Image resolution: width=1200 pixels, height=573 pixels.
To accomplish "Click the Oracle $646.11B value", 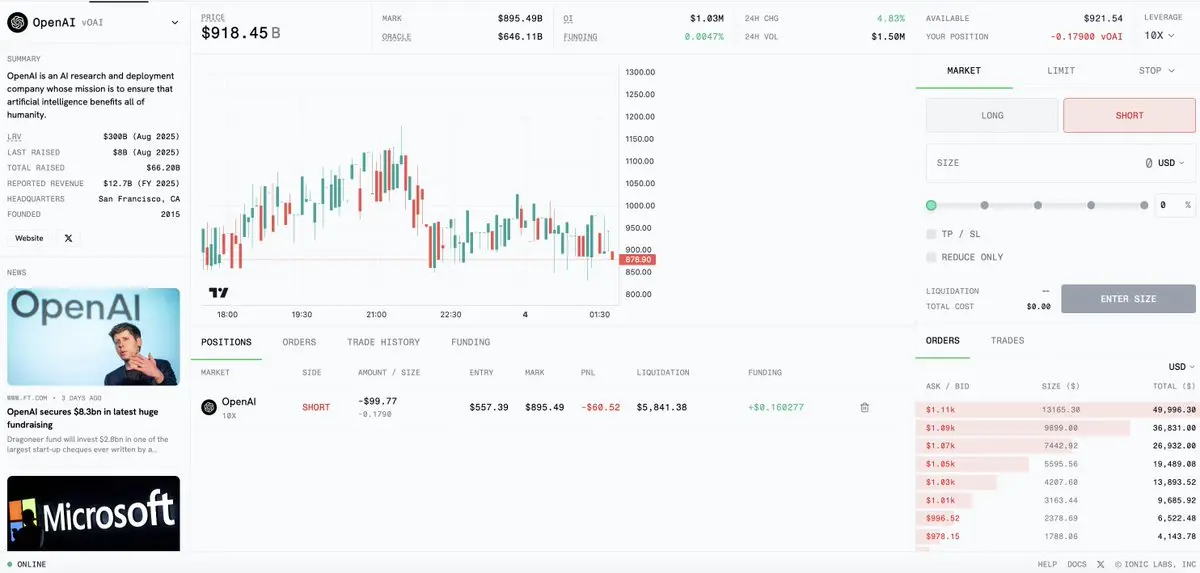I will click(520, 37).
